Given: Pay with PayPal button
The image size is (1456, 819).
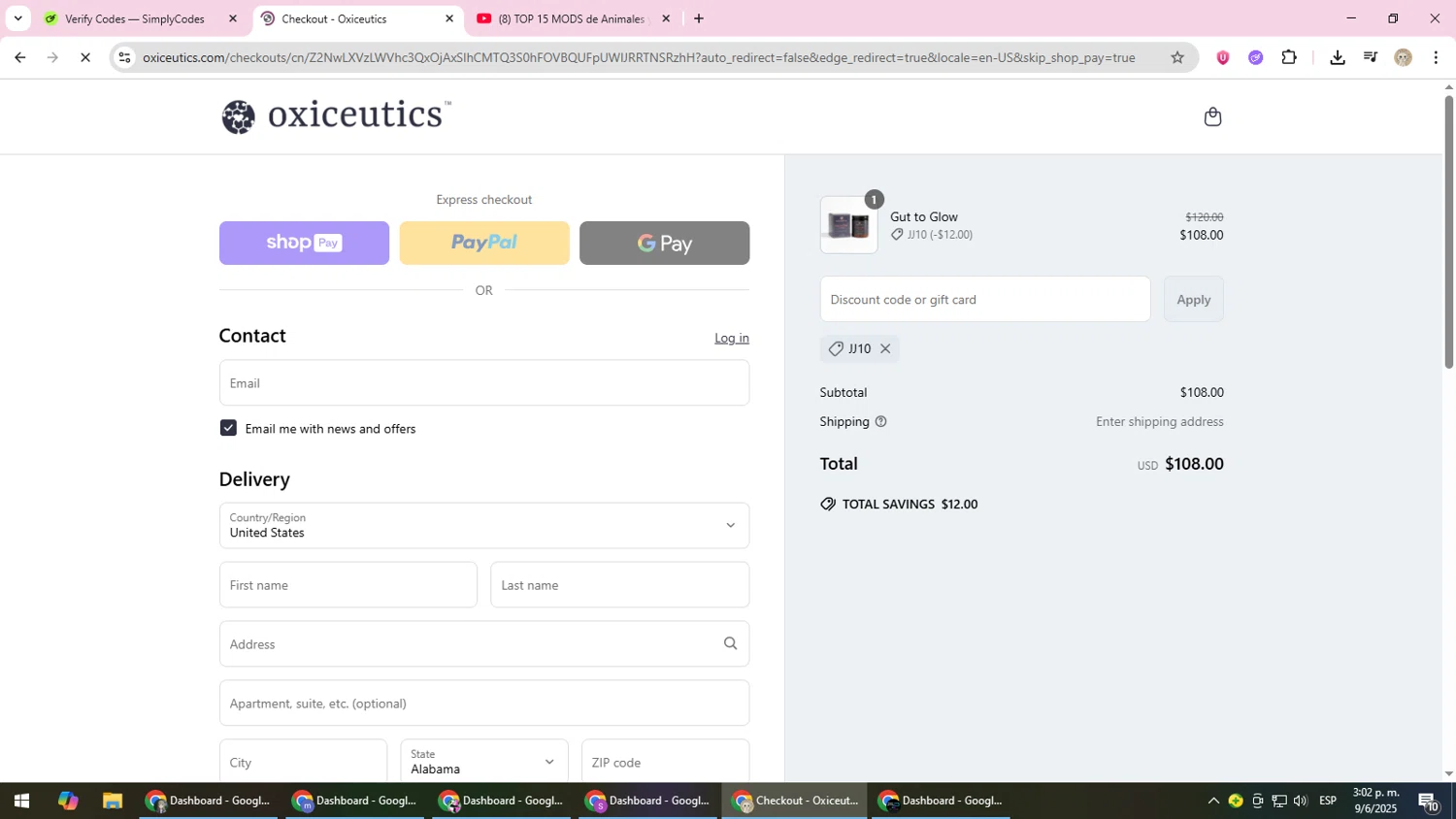Looking at the screenshot, I should click(x=484, y=243).
